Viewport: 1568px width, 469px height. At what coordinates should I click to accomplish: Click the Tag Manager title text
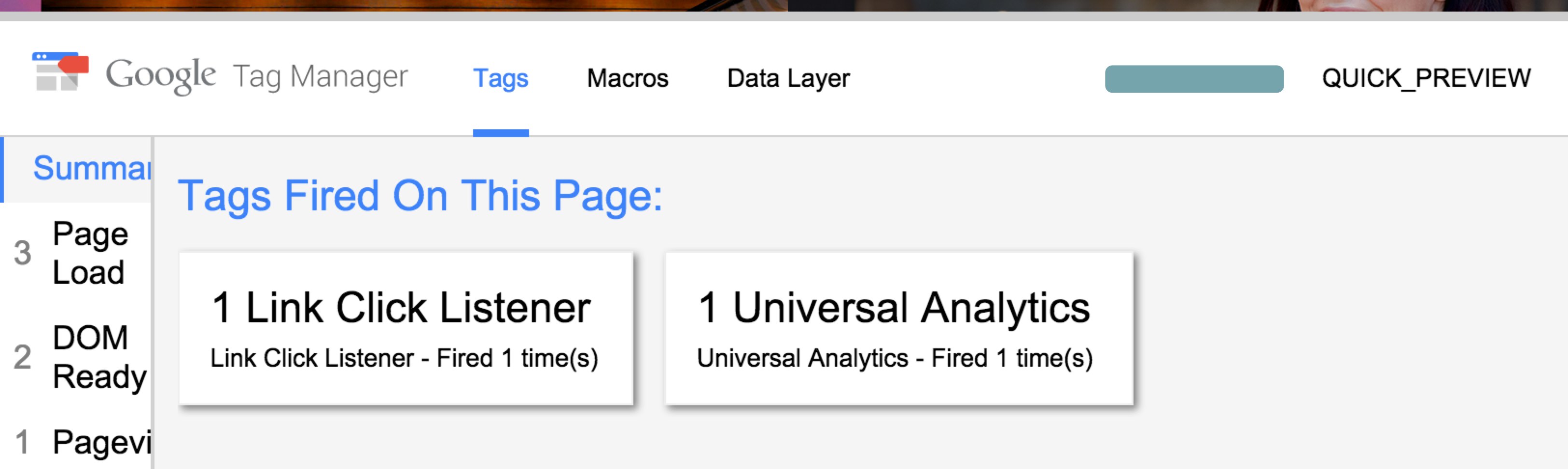click(320, 77)
